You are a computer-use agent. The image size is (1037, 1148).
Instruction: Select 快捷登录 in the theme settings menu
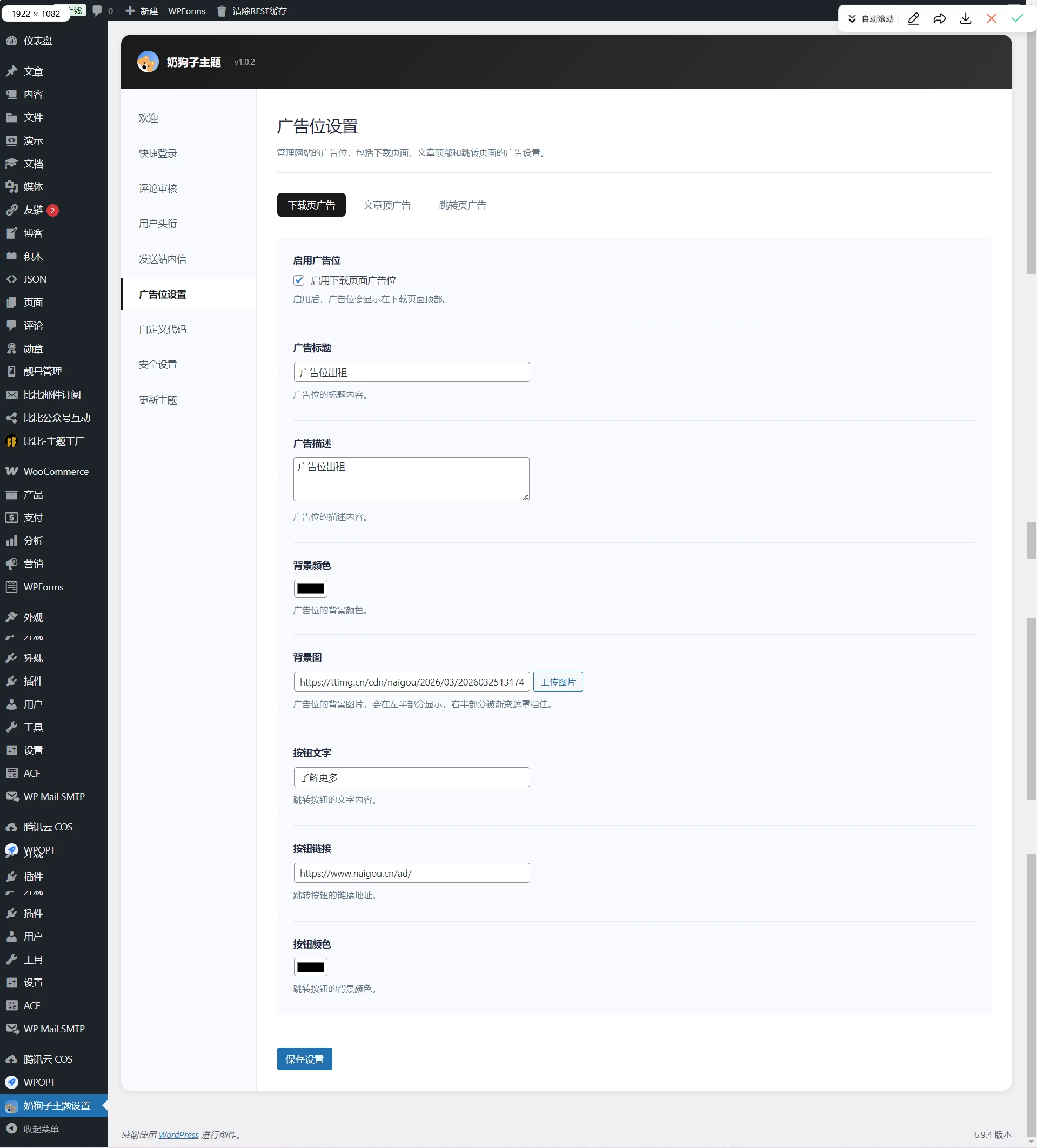pyautogui.click(x=189, y=153)
